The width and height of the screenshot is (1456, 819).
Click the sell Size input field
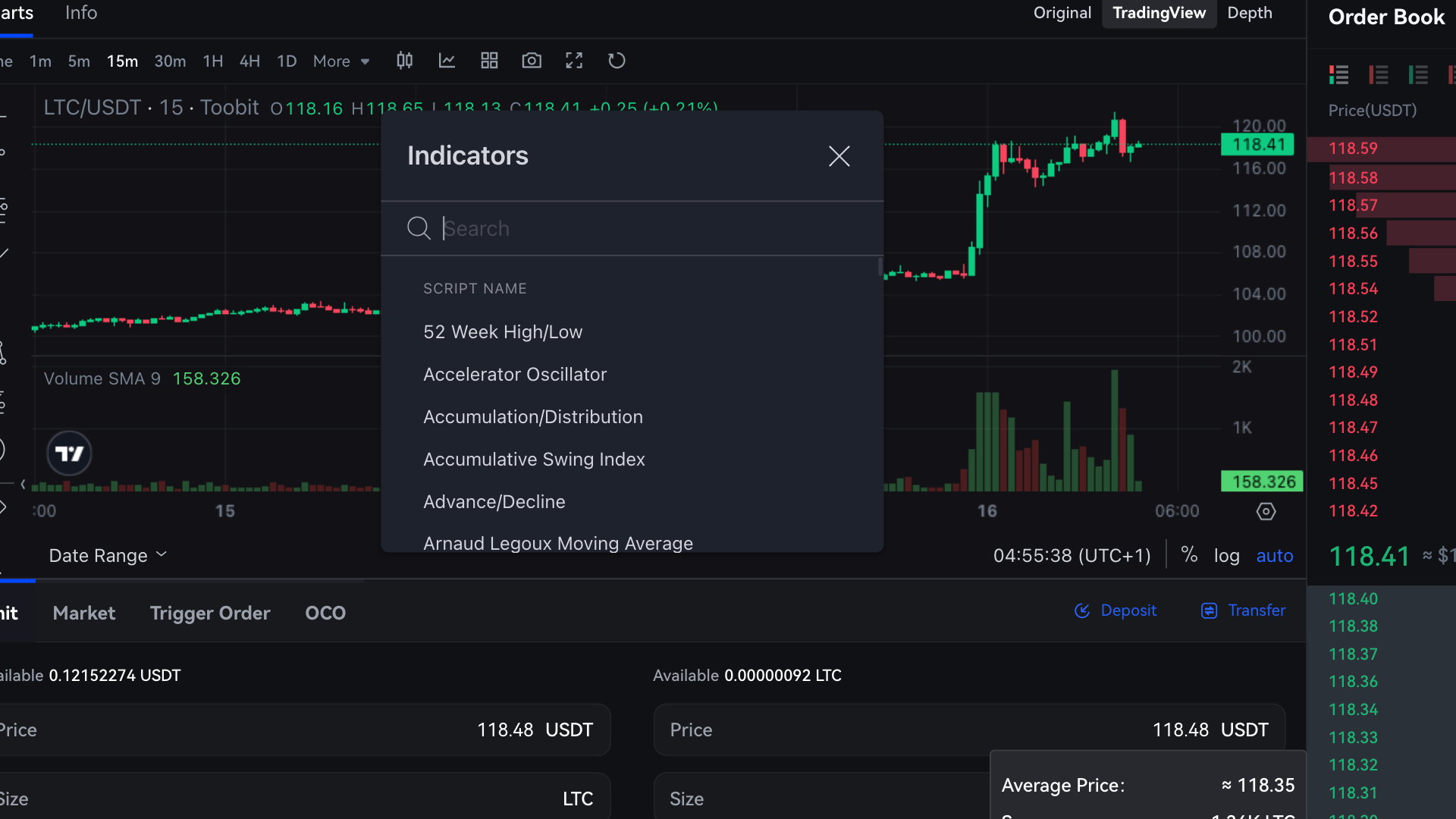tap(822, 796)
